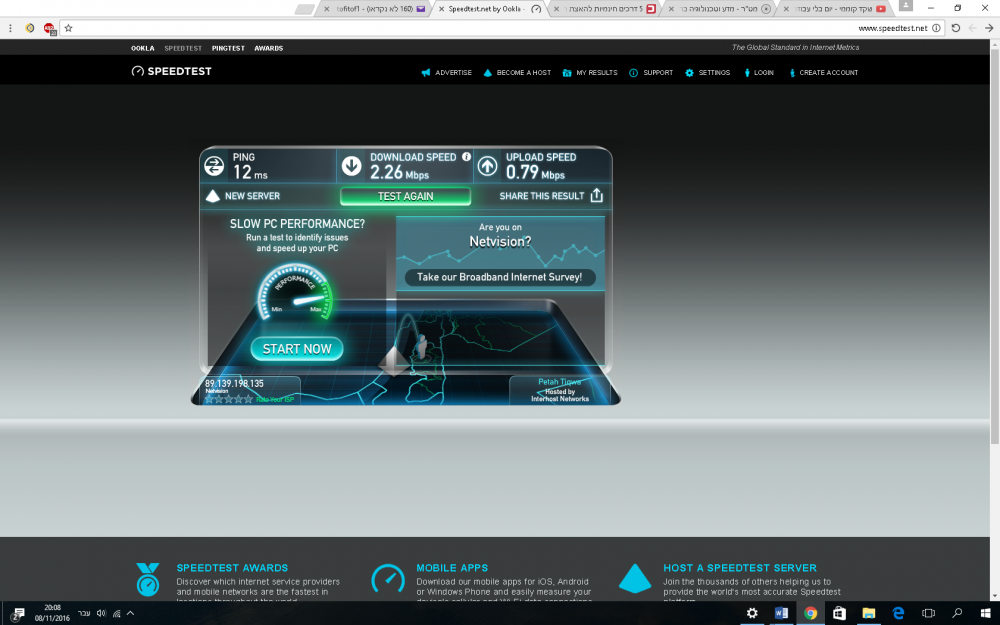Rate your ISP with the stars
This screenshot has width=1000, height=625.
click(x=228, y=399)
